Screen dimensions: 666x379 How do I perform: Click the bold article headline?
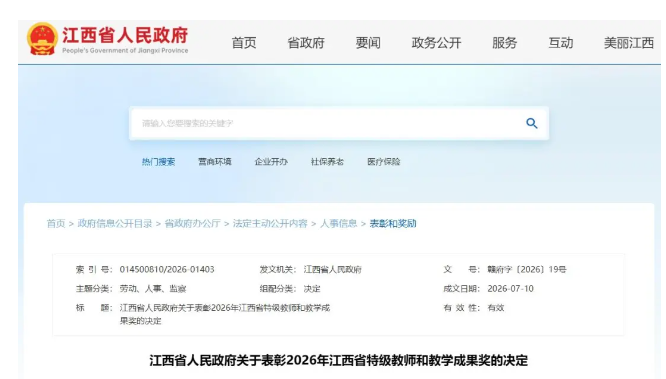(x=339, y=361)
